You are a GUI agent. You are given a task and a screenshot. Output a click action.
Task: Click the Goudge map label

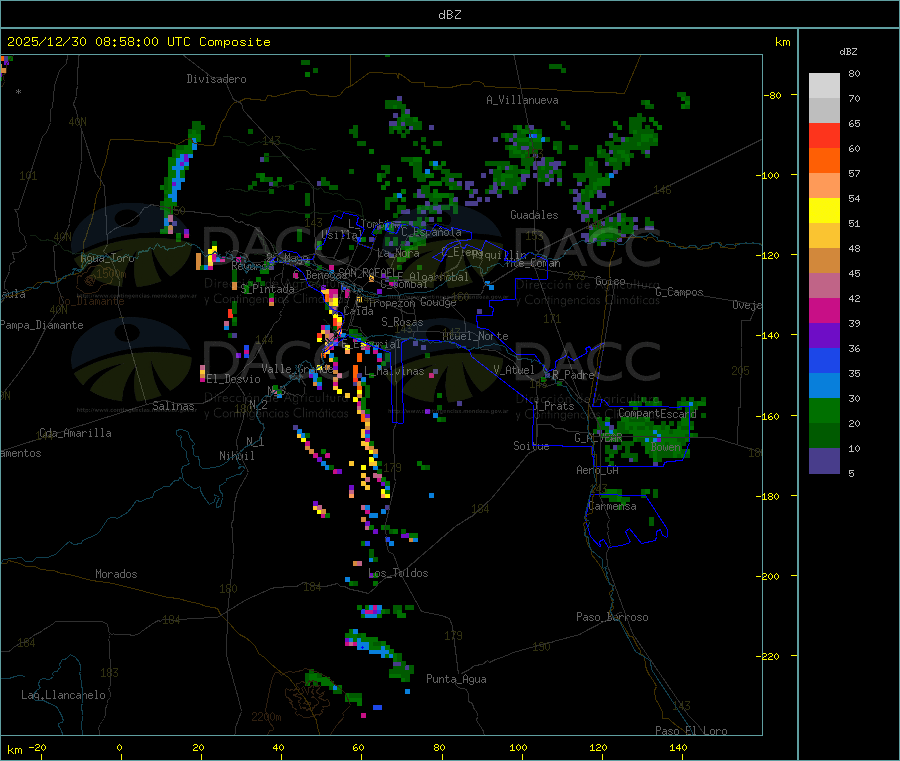tap(438, 302)
